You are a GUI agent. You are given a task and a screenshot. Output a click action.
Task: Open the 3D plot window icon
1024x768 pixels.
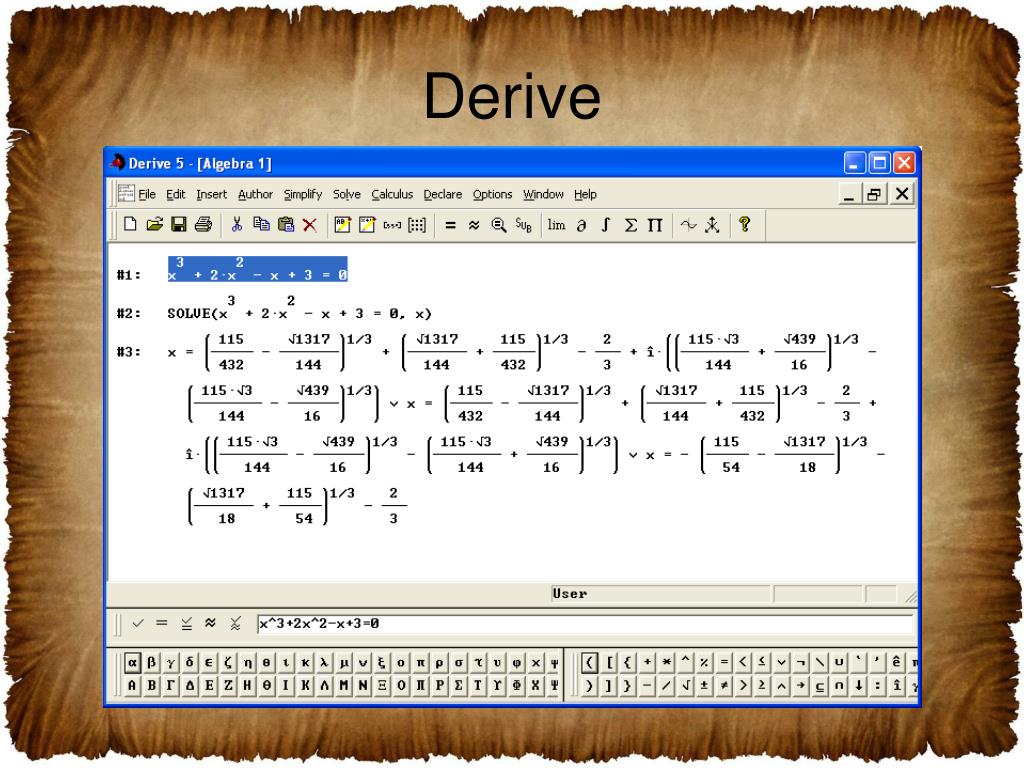pos(712,225)
